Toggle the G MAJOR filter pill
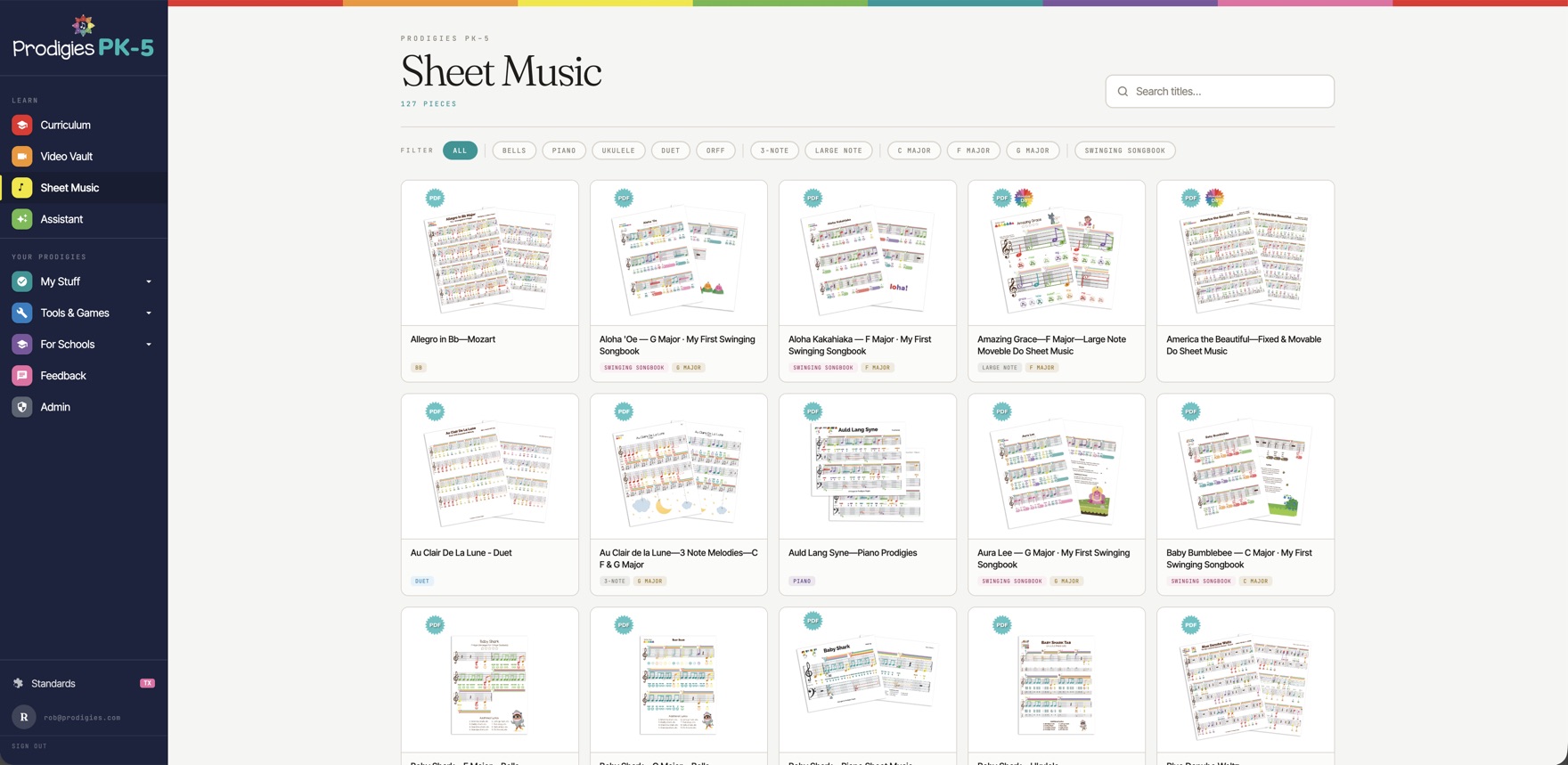 click(x=1033, y=151)
